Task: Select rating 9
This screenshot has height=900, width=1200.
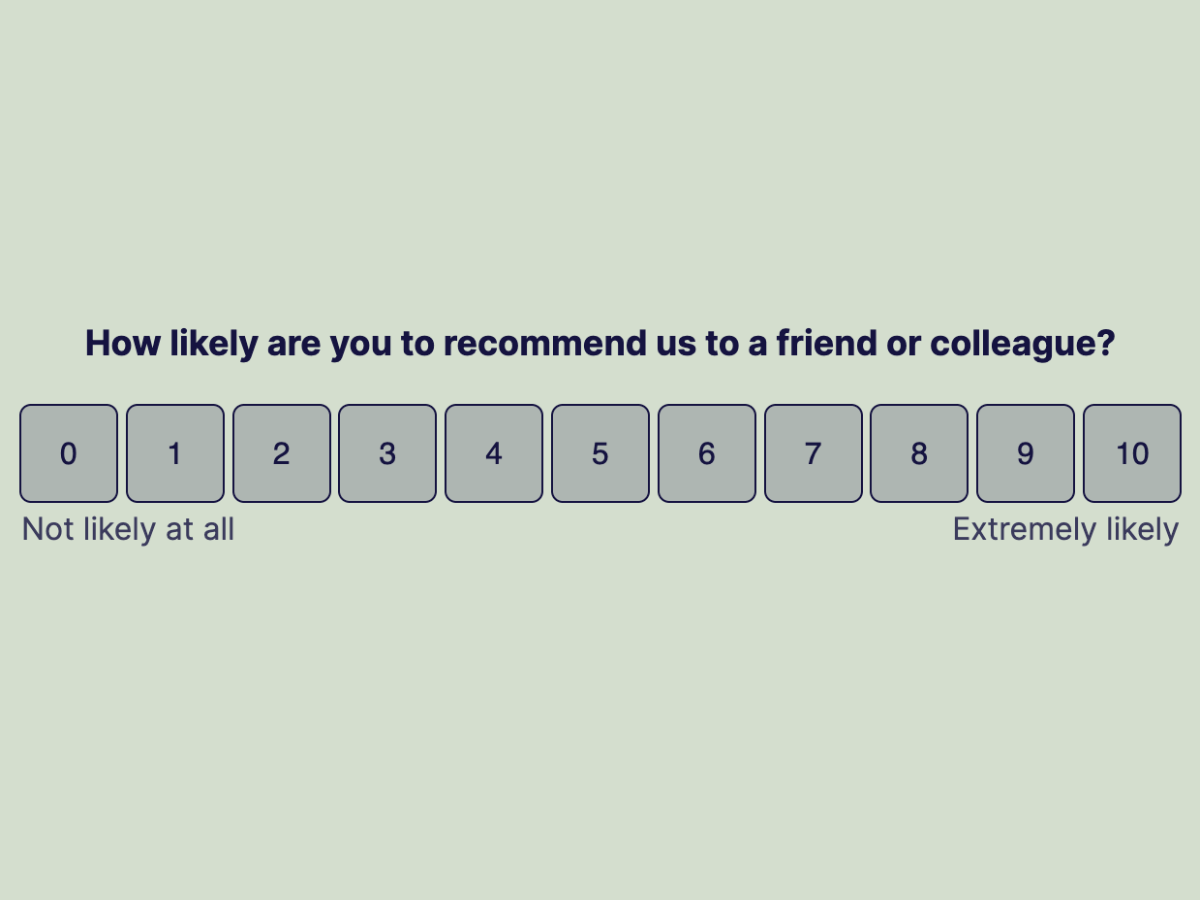Action: click(1025, 453)
